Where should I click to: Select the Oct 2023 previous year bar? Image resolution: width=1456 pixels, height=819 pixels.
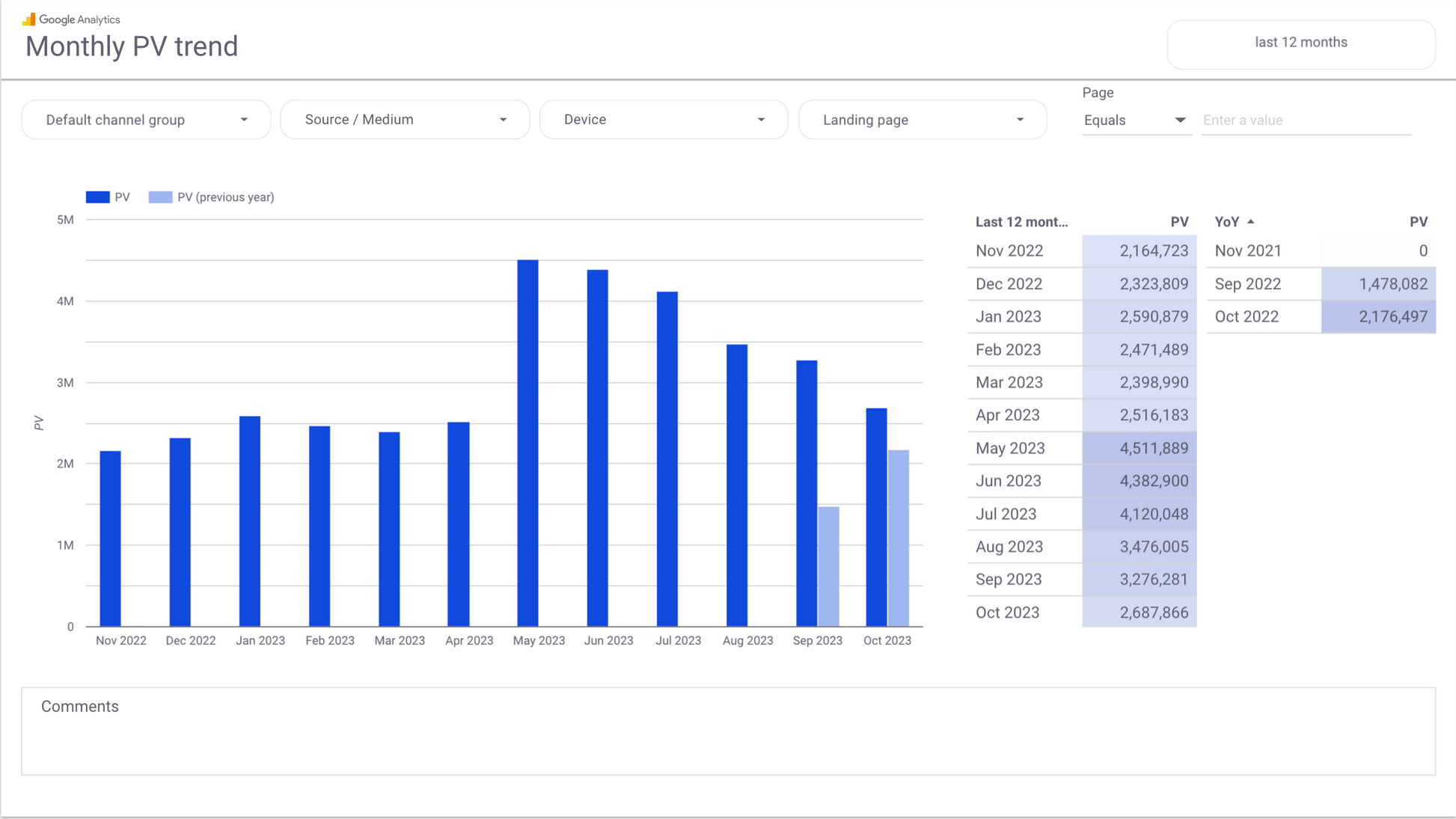(x=898, y=538)
